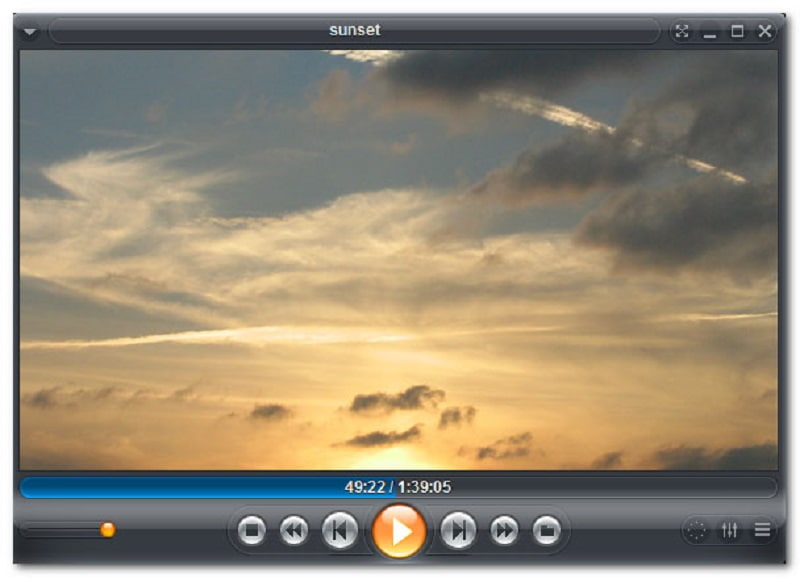Click the 49:22 / 1:39:05 time display

(398, 487)
